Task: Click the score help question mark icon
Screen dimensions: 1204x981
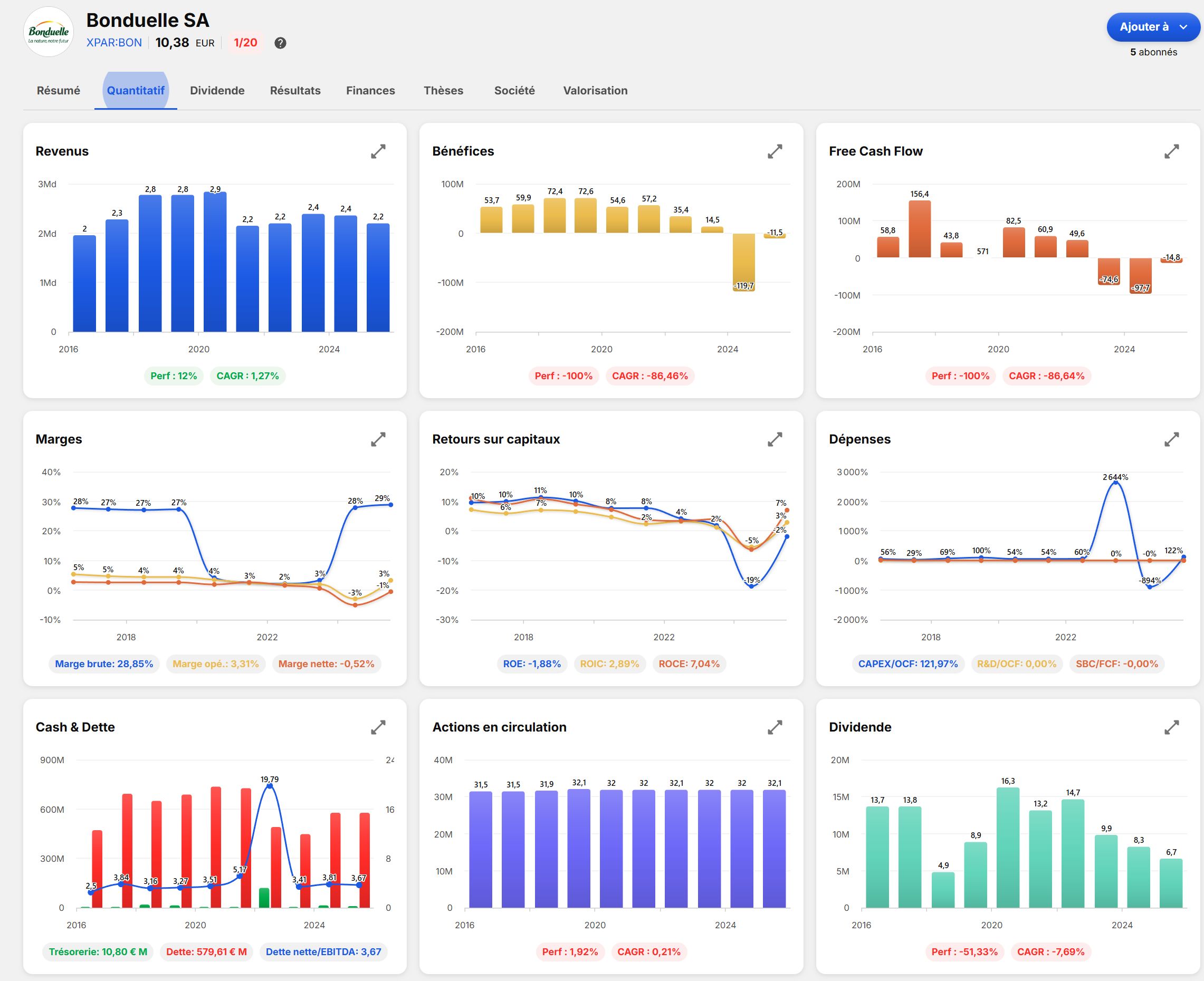Action: 280,43
